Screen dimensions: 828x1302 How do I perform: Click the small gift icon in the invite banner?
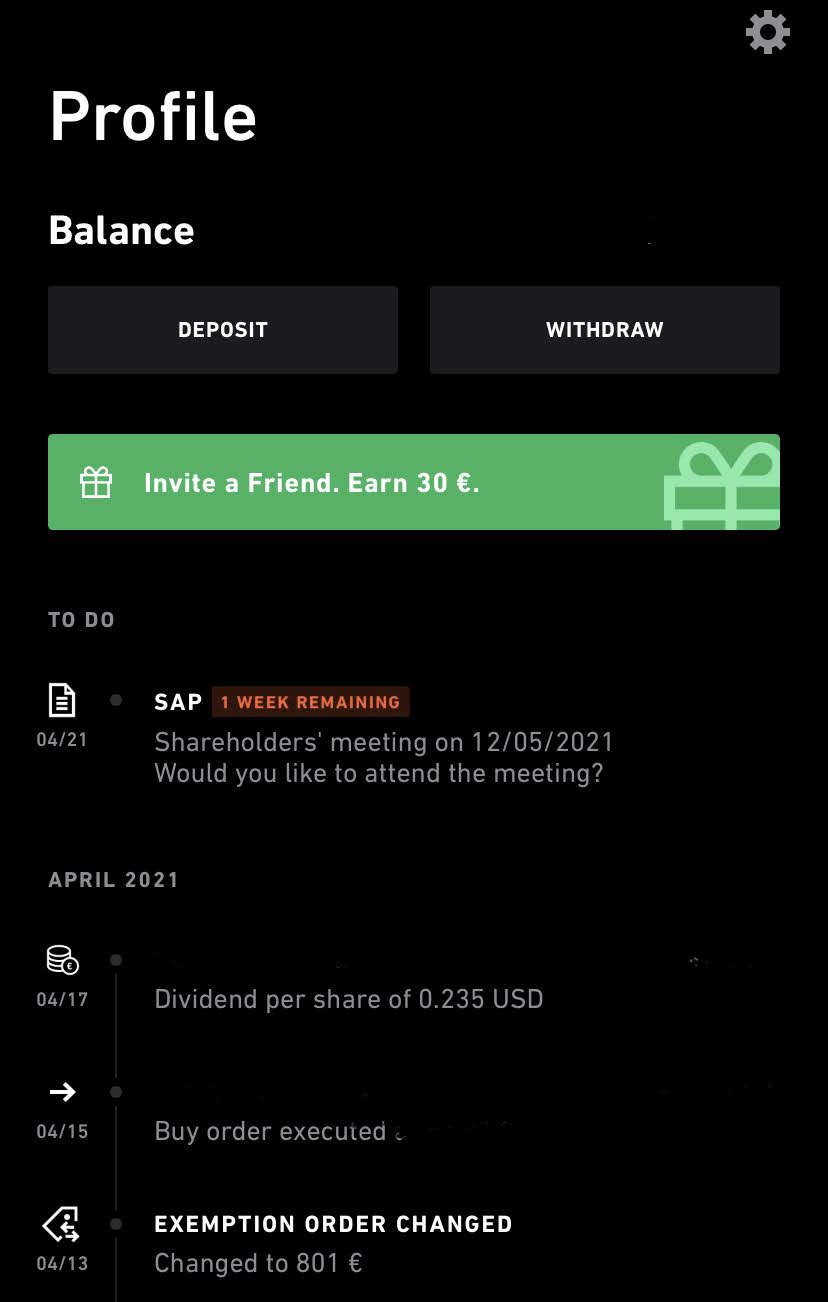(x=96, y=483)
